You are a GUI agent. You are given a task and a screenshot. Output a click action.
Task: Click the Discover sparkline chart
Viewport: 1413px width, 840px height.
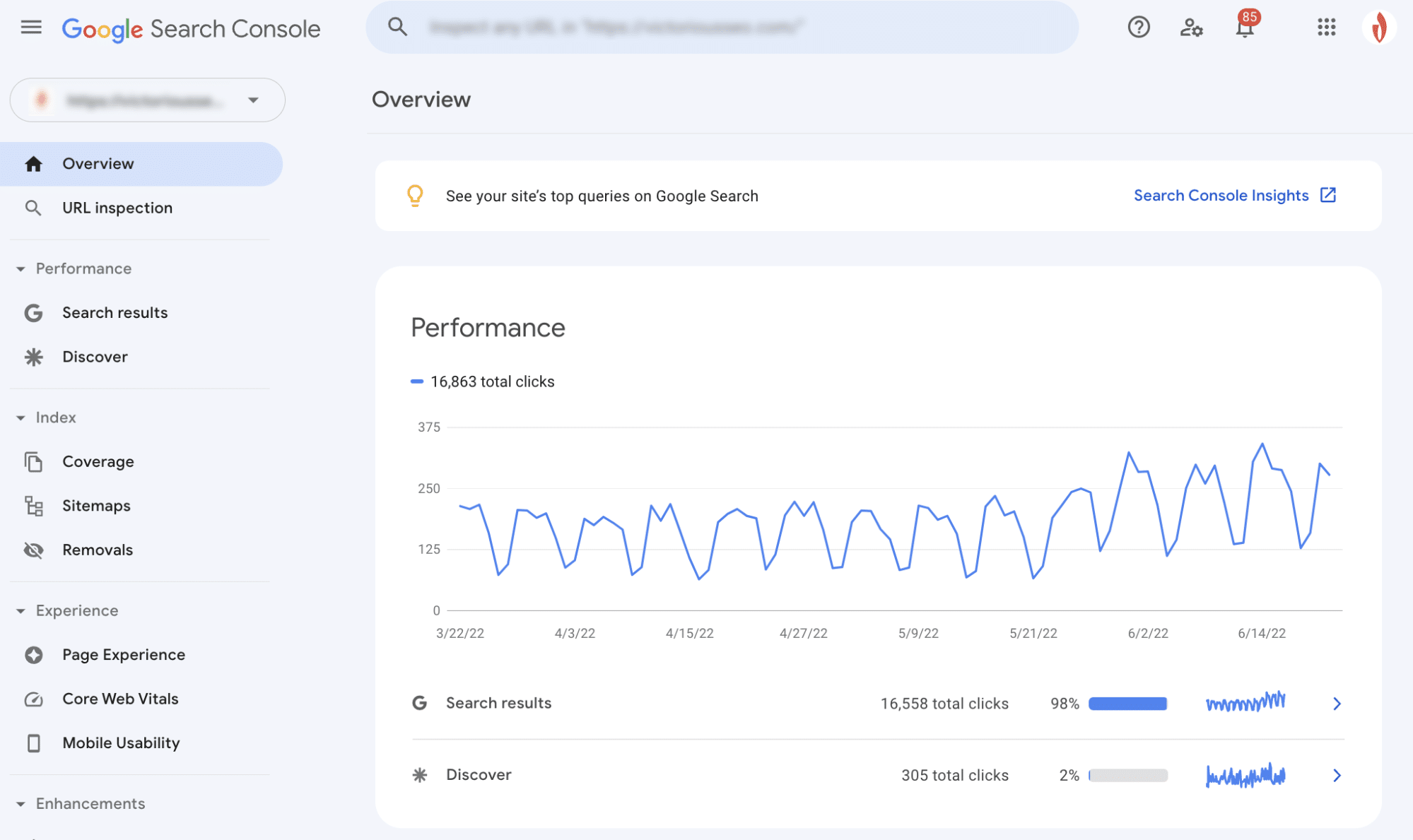pos(1245,775)
